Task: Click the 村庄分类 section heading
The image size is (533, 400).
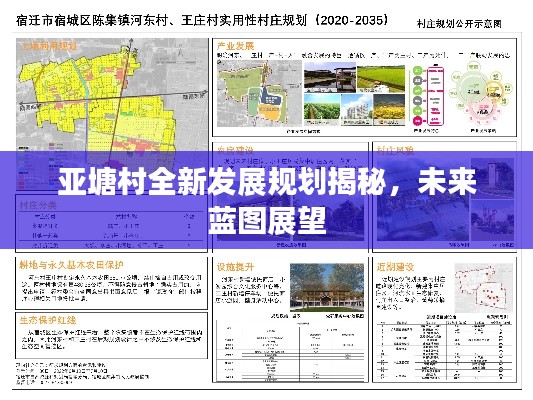Action: [38, 205]
